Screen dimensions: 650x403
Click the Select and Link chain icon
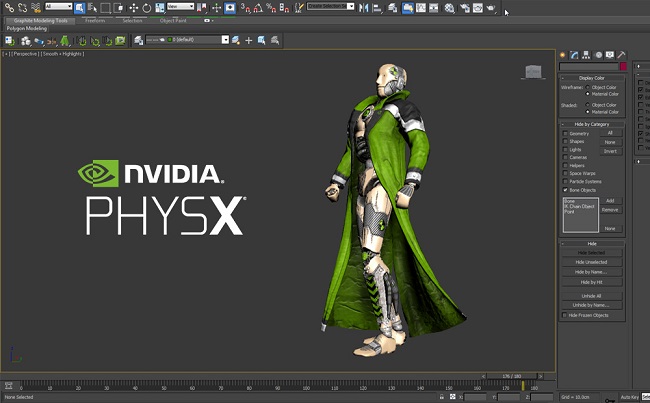[x=9, y=7]
